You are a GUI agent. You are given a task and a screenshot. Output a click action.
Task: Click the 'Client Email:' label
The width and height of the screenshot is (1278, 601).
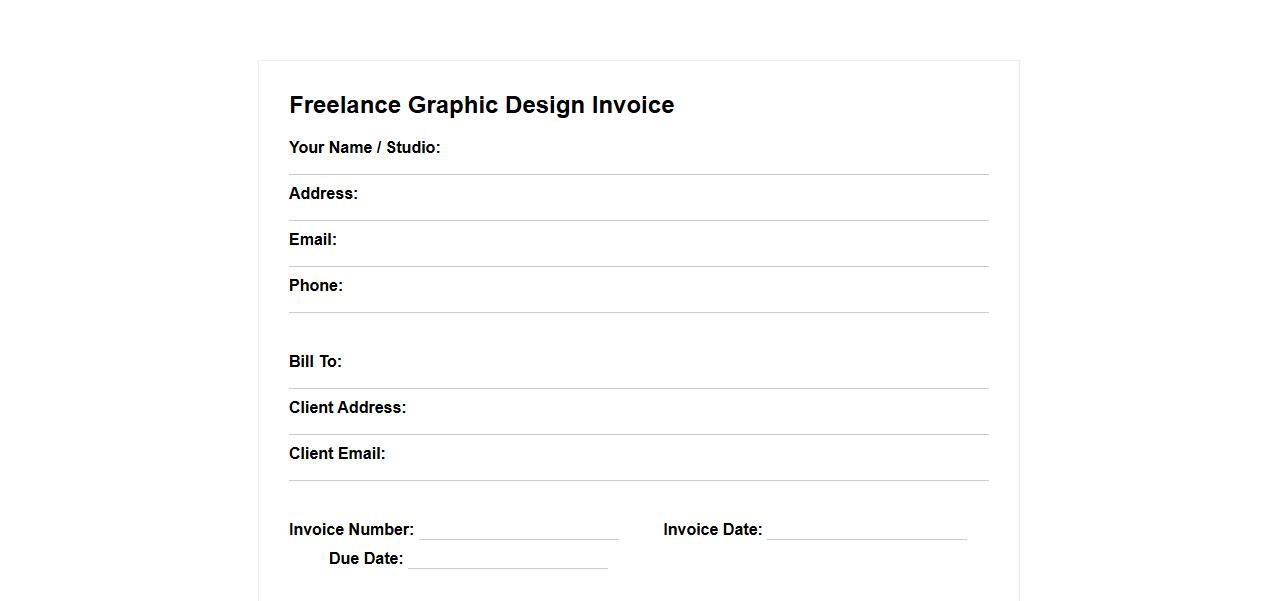point(337,453)
